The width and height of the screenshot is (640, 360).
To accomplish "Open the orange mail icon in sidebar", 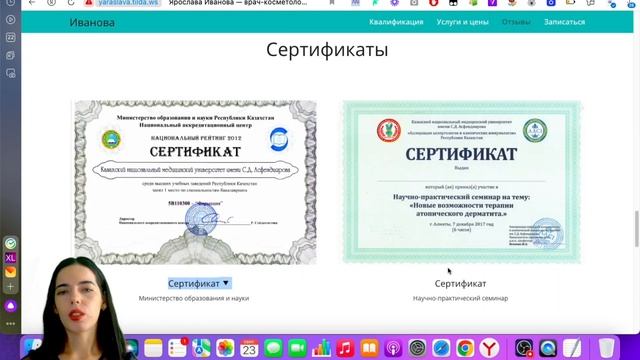I will 11,272.
